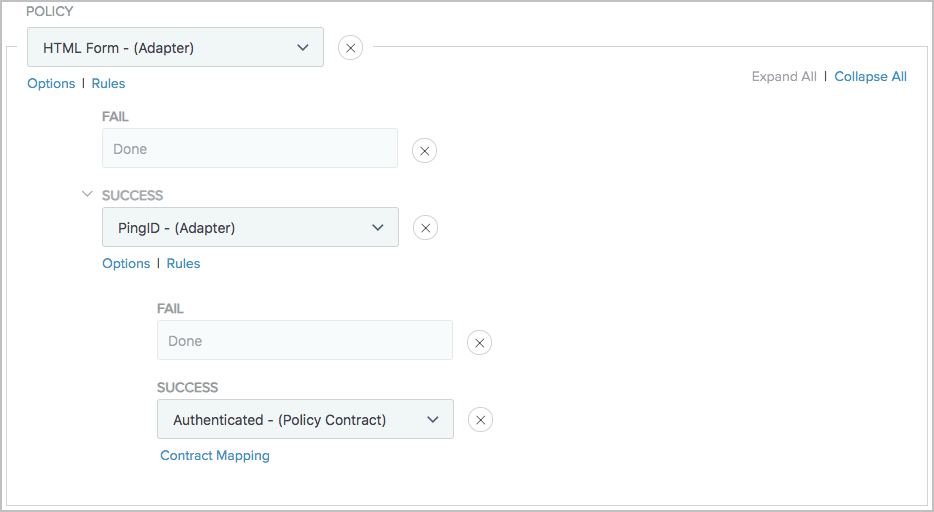Collapse the SUCCESS branch using its chevron
Screen dimensions: 934x512
[87, 195]
